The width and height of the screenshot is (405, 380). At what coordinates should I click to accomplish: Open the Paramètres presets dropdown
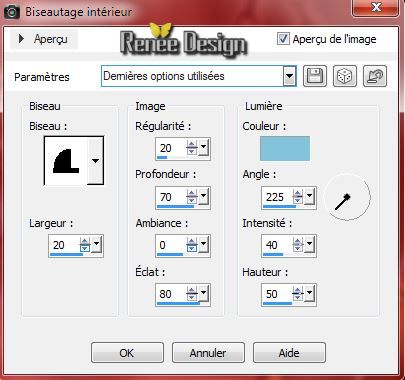(x=289, y=77)
